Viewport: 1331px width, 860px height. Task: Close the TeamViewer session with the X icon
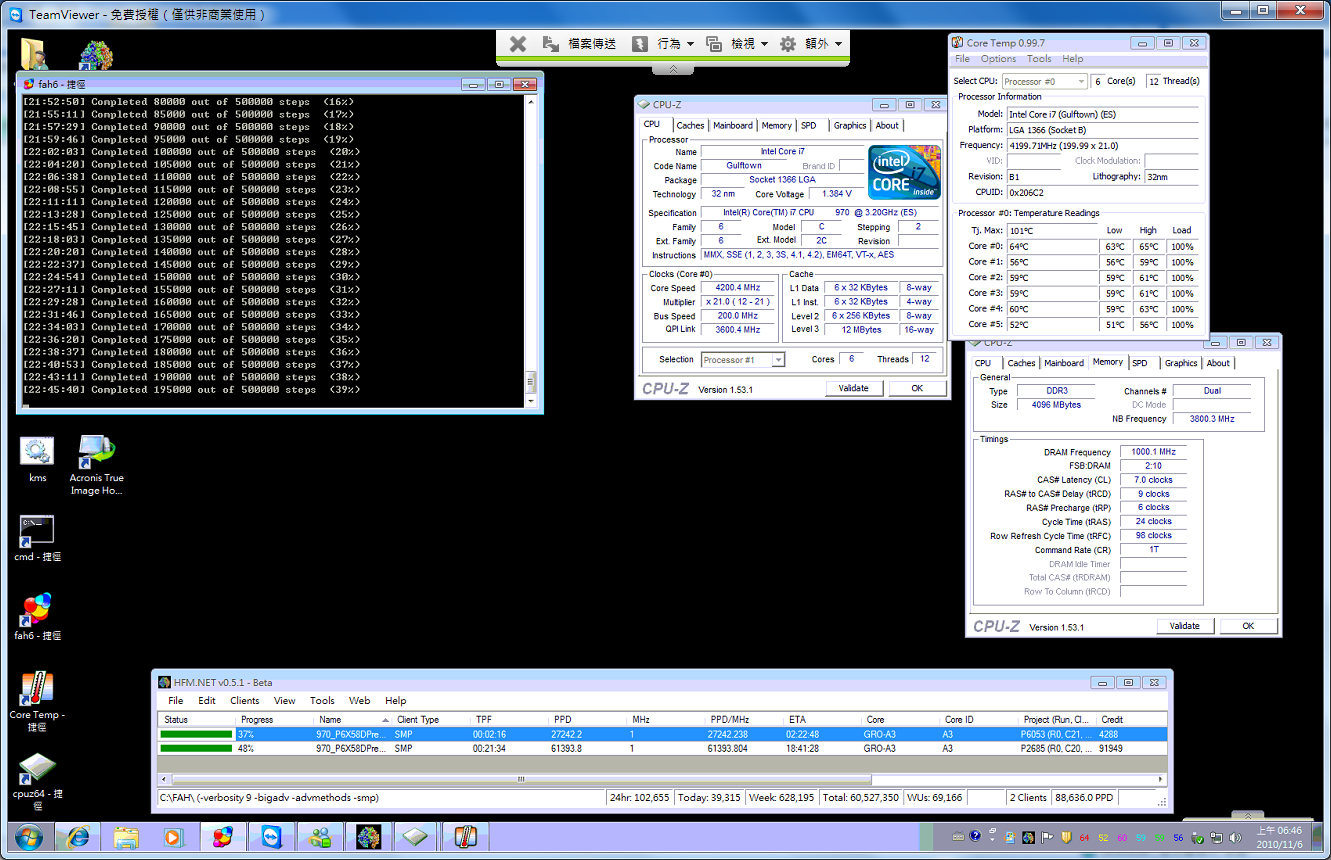[x=517, y=44]
